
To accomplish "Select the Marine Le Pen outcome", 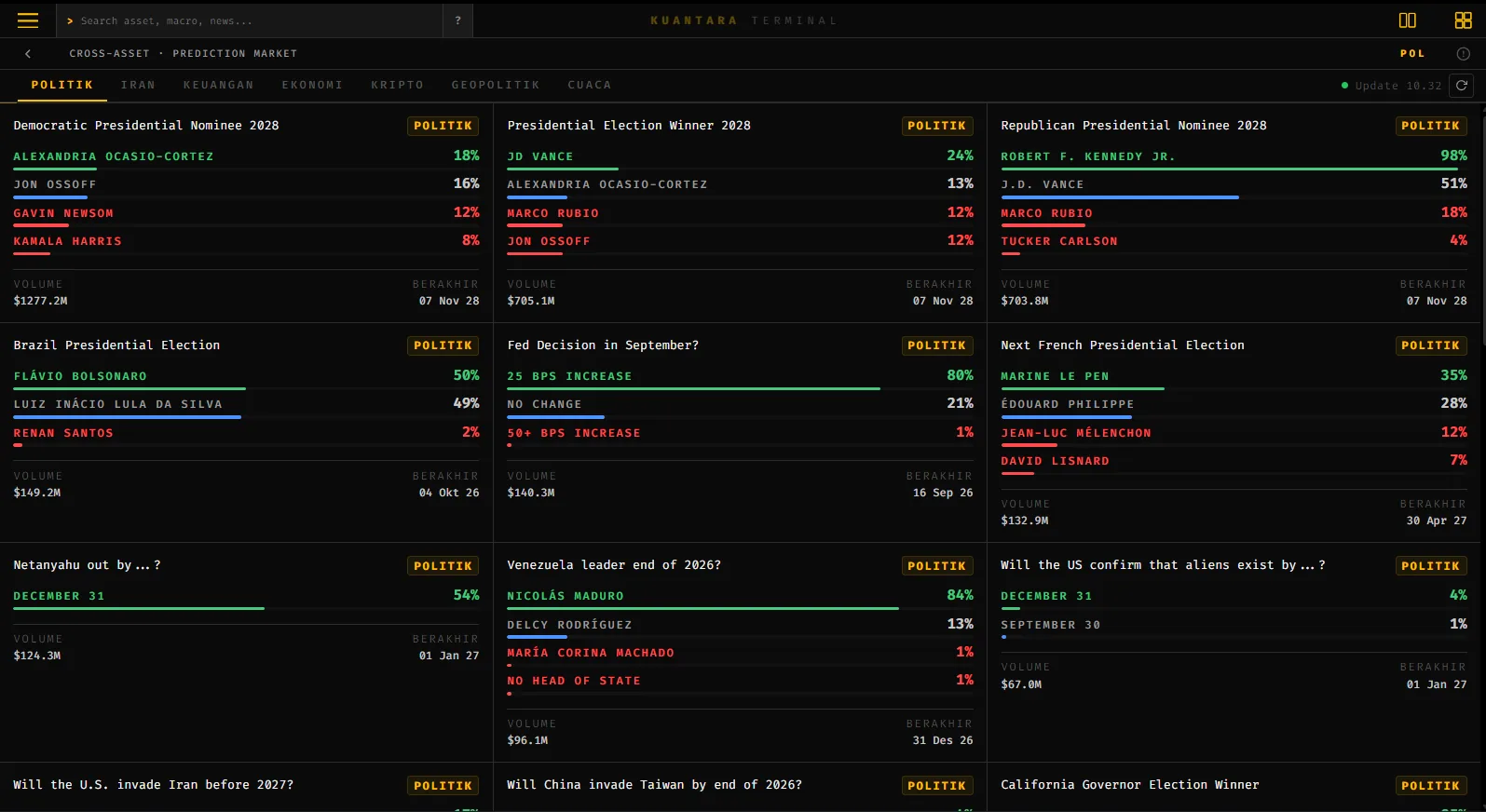I will [1234, 377].
